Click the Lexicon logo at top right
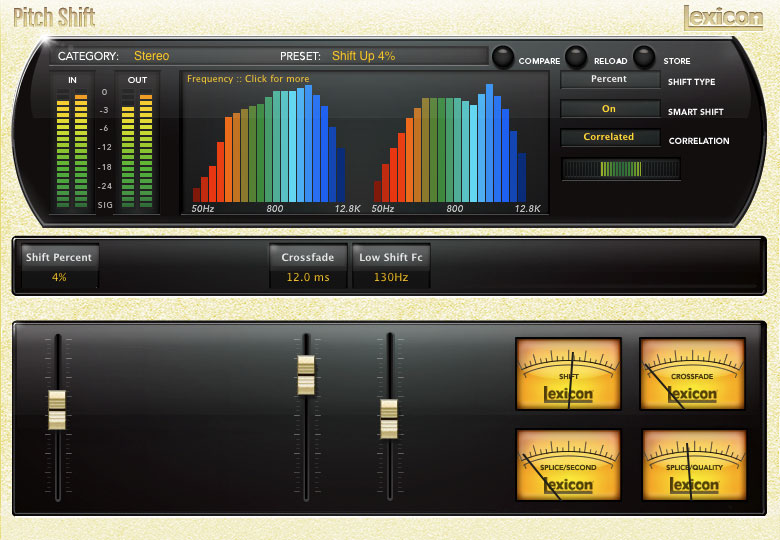The width and height of the screenshot is (780, 540). pos(723,18)
